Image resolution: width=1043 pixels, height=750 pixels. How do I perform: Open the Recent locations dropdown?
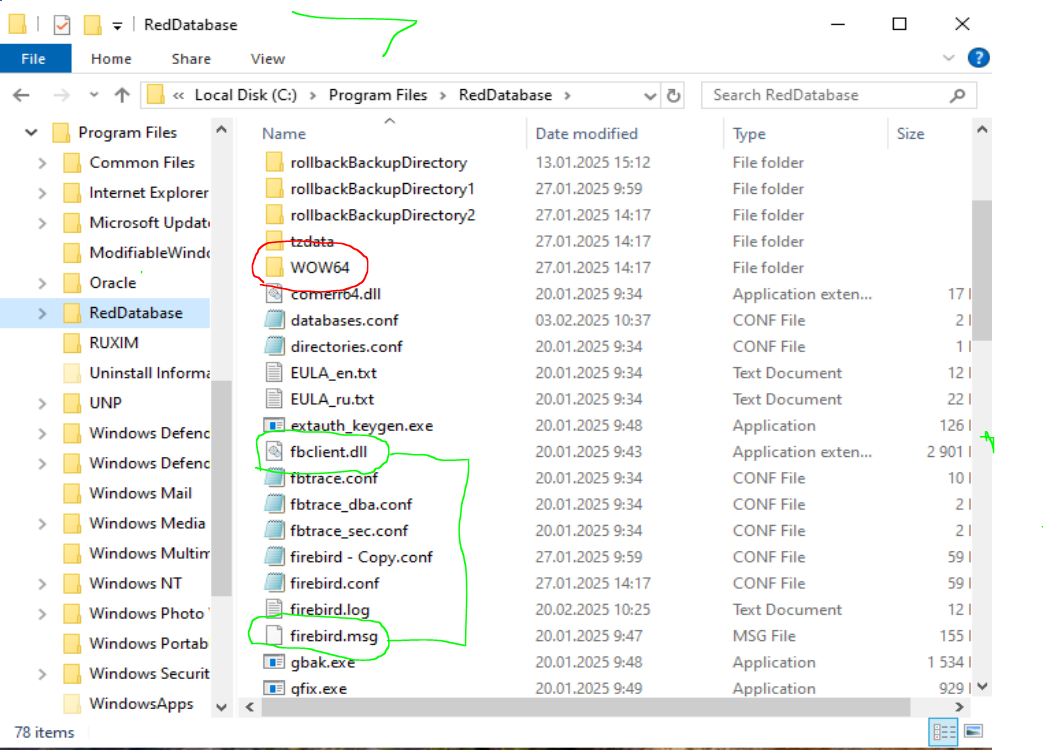pyautogui.click(x=94, y=95)
